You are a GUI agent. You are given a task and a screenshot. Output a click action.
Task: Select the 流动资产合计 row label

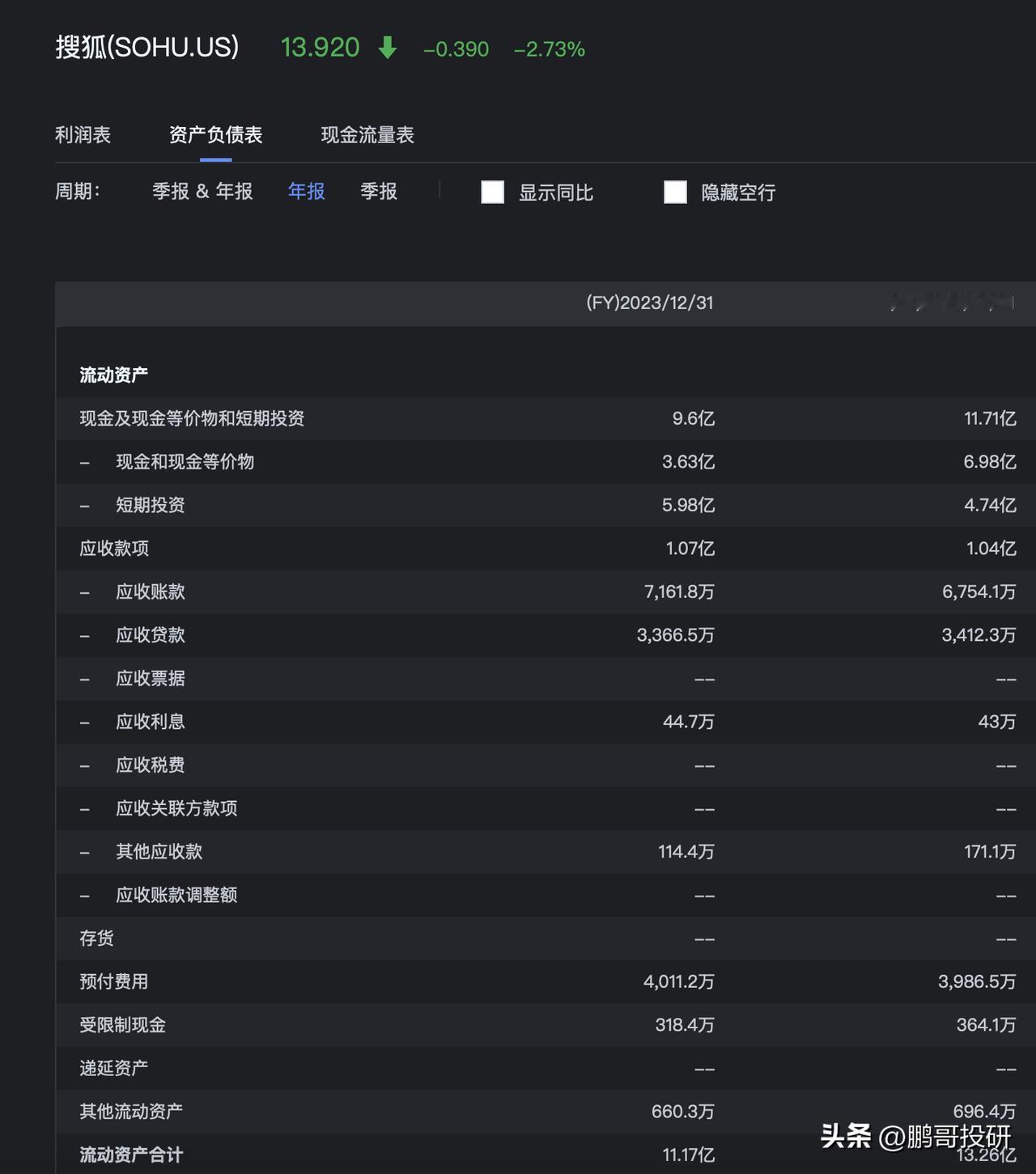pyautogui.click(x=131, y=1155)
